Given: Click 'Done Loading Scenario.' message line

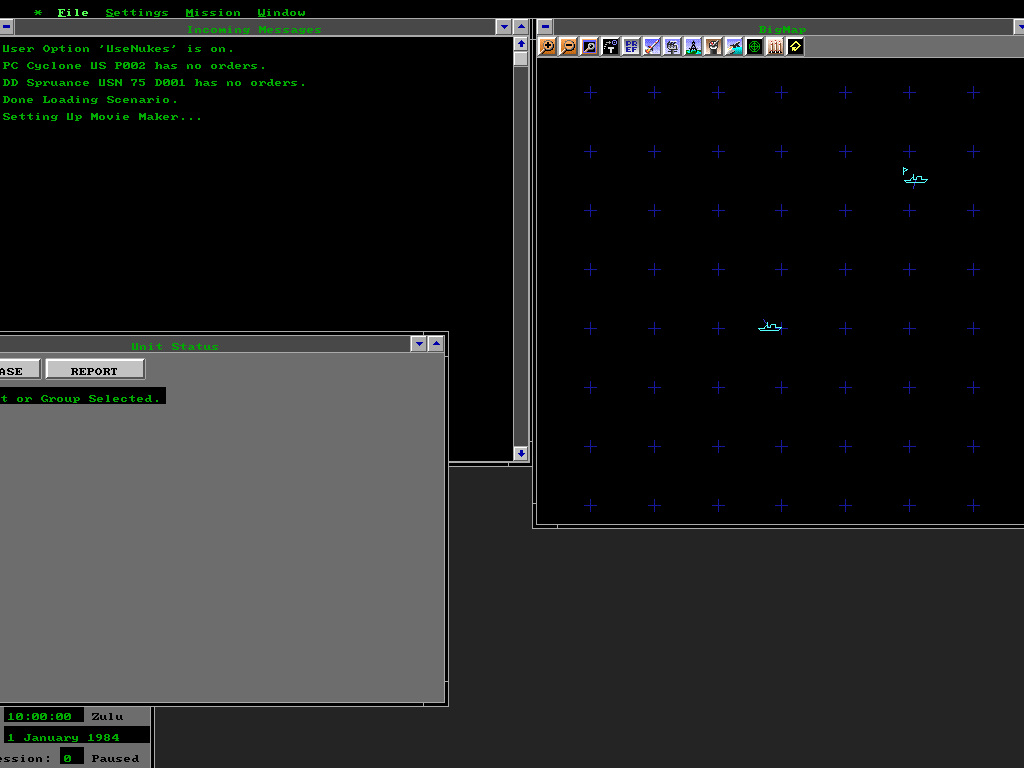Looking at the screenshot, I should [x=90, y=99].
